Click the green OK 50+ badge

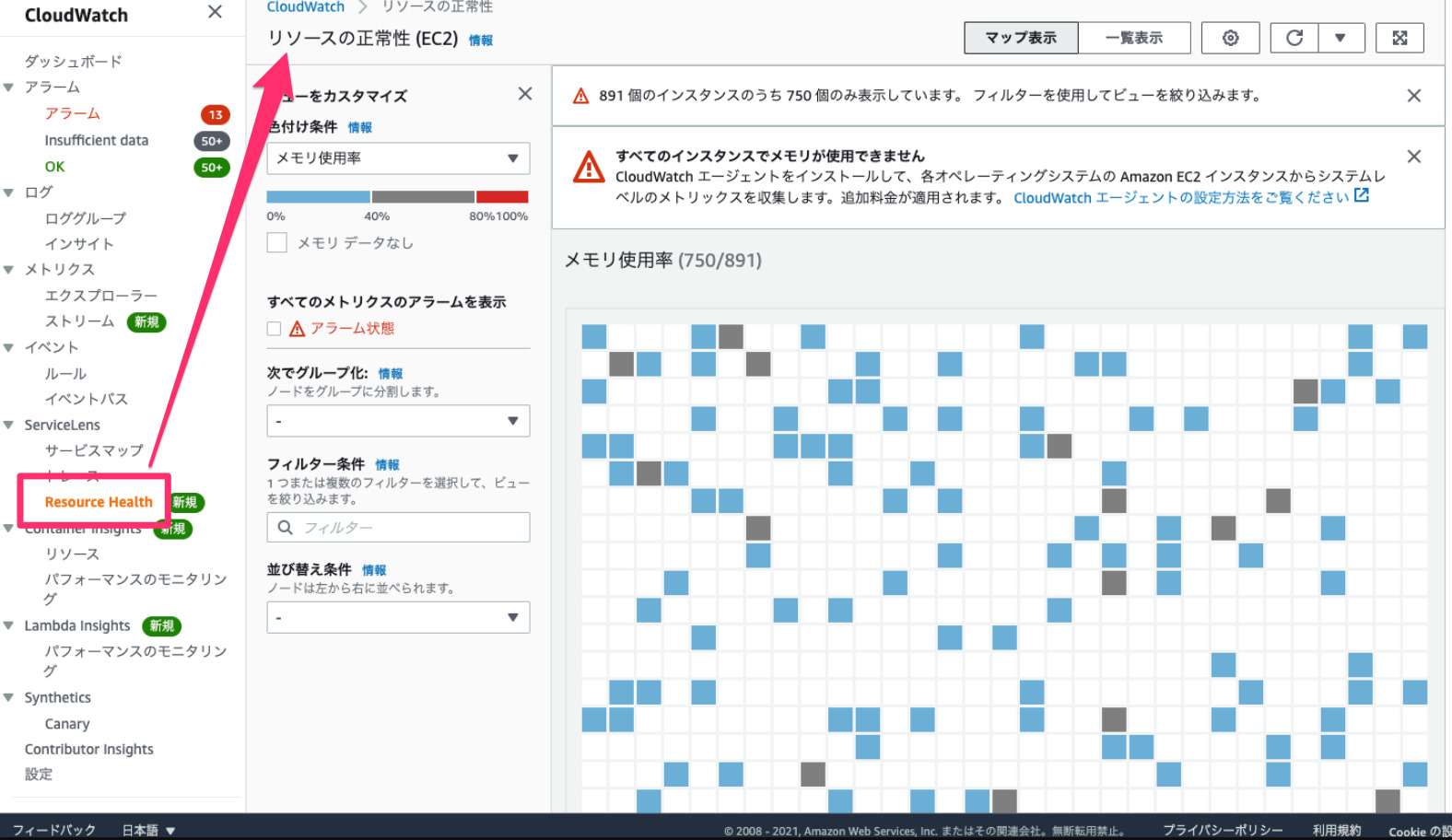coord(212,167)
